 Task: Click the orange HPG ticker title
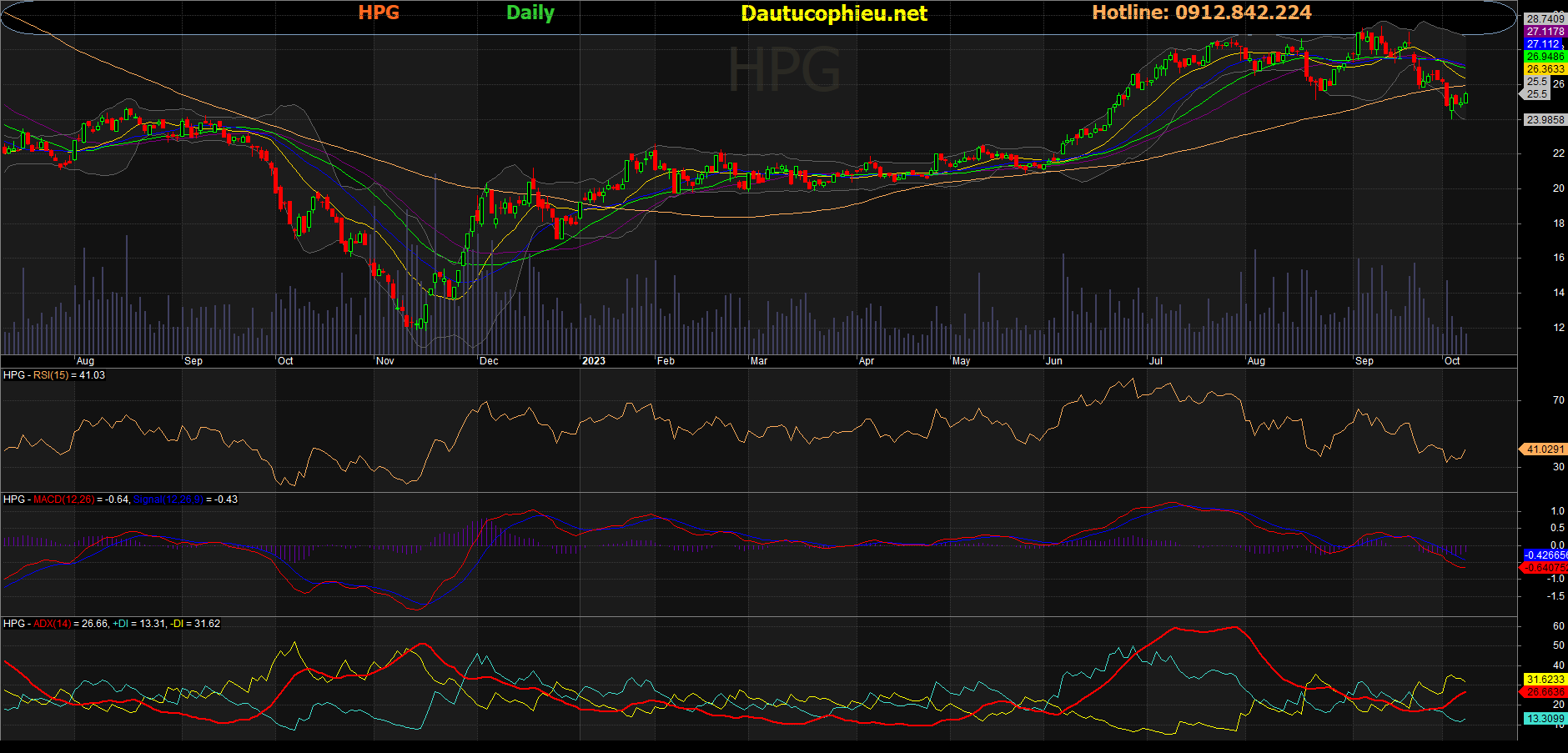pos(379,13)
